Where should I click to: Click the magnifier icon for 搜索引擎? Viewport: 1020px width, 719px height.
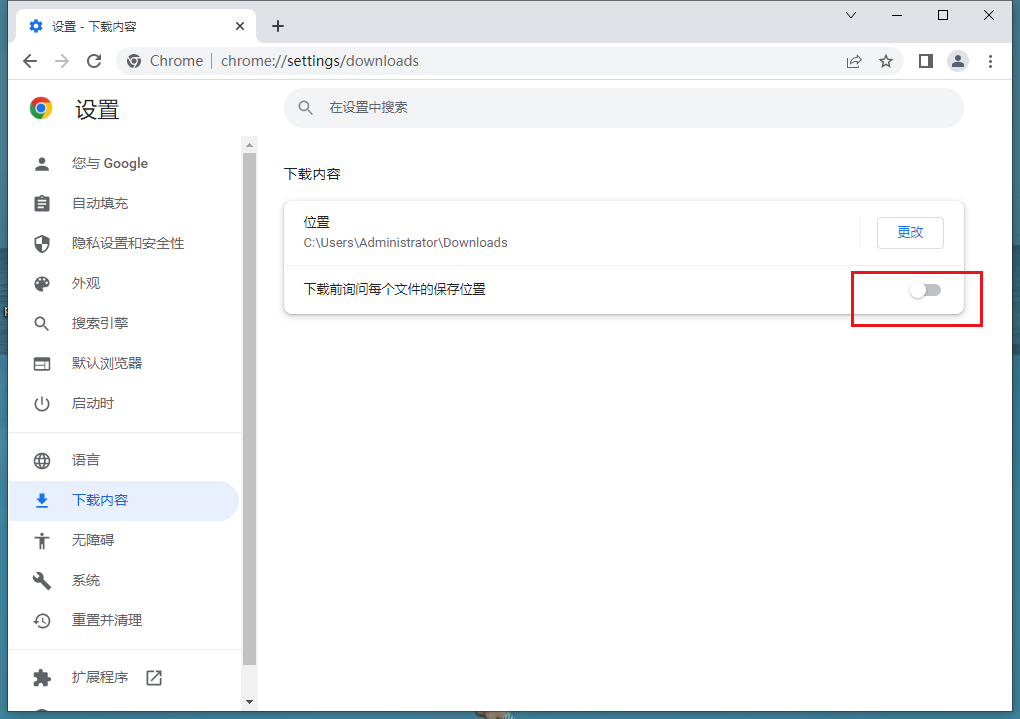[x=42, y=323]
